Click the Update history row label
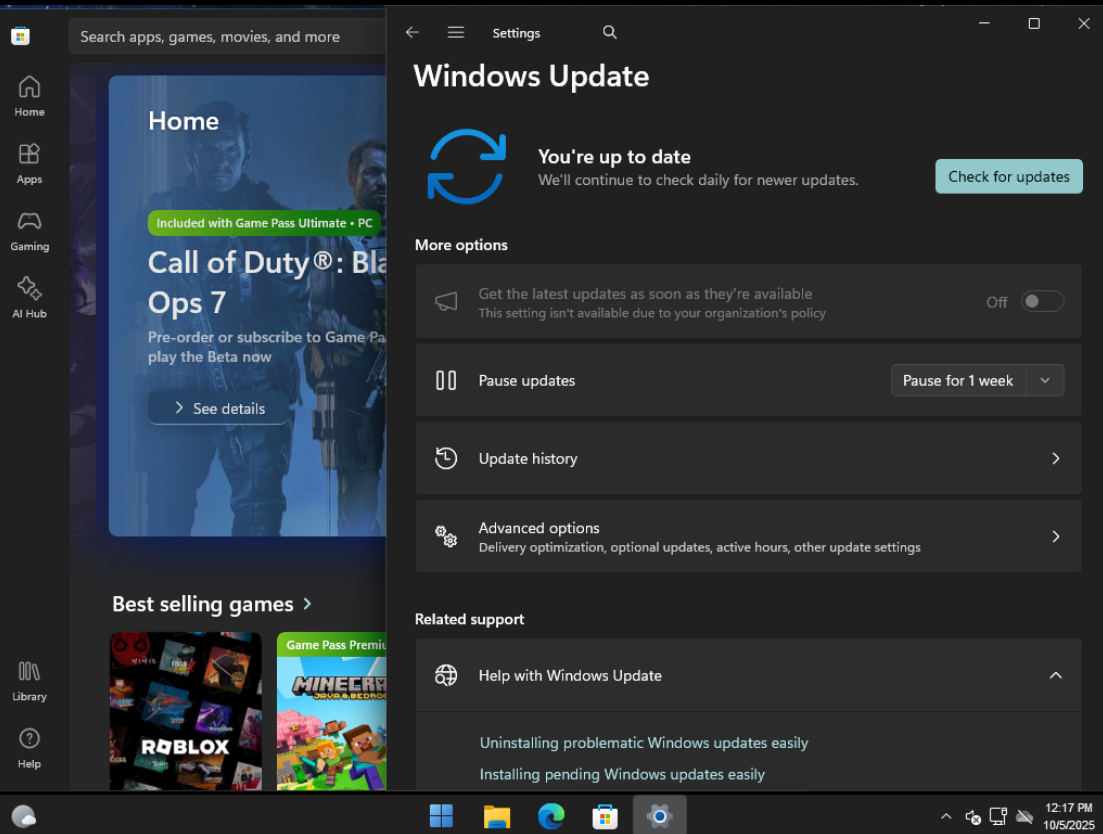The width and height of the screenshot is (1103, 834). (x=528, y=458)
